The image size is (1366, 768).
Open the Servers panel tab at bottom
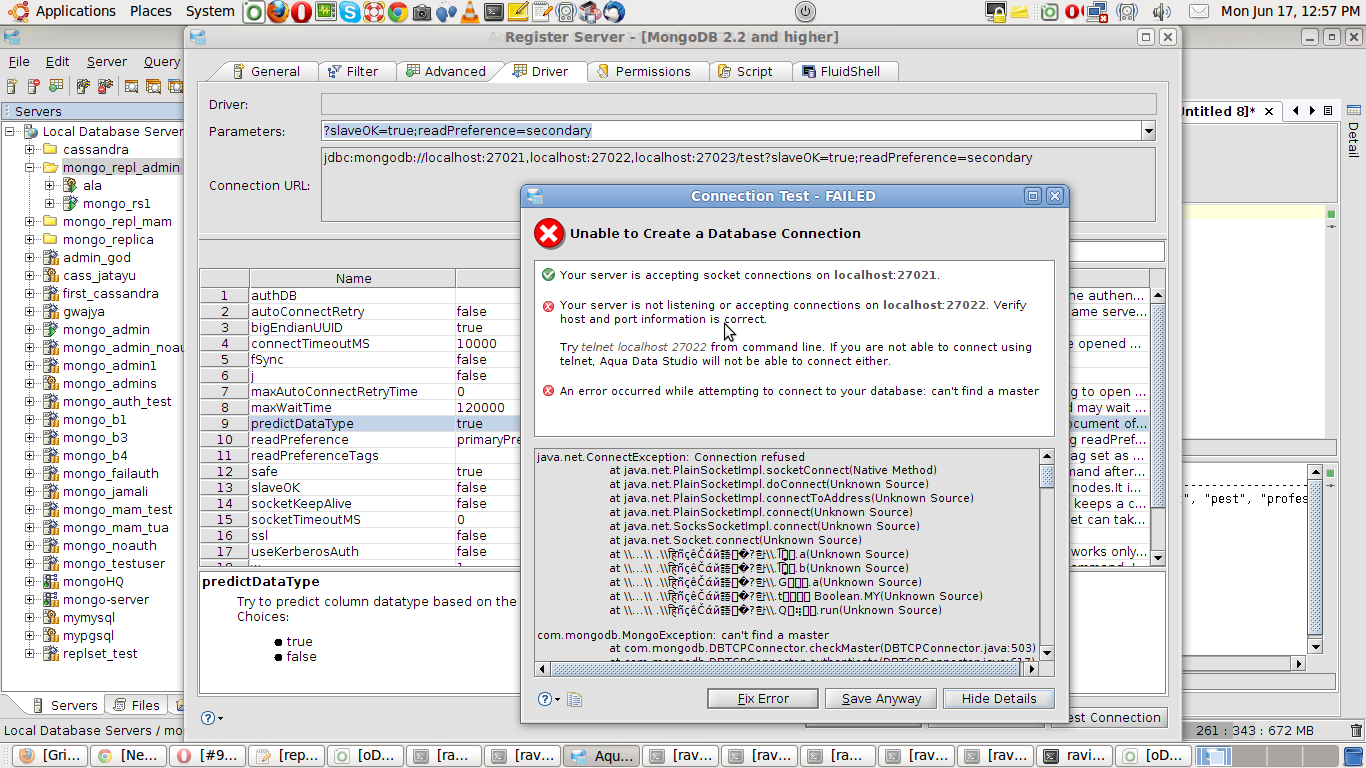(64, 705)
